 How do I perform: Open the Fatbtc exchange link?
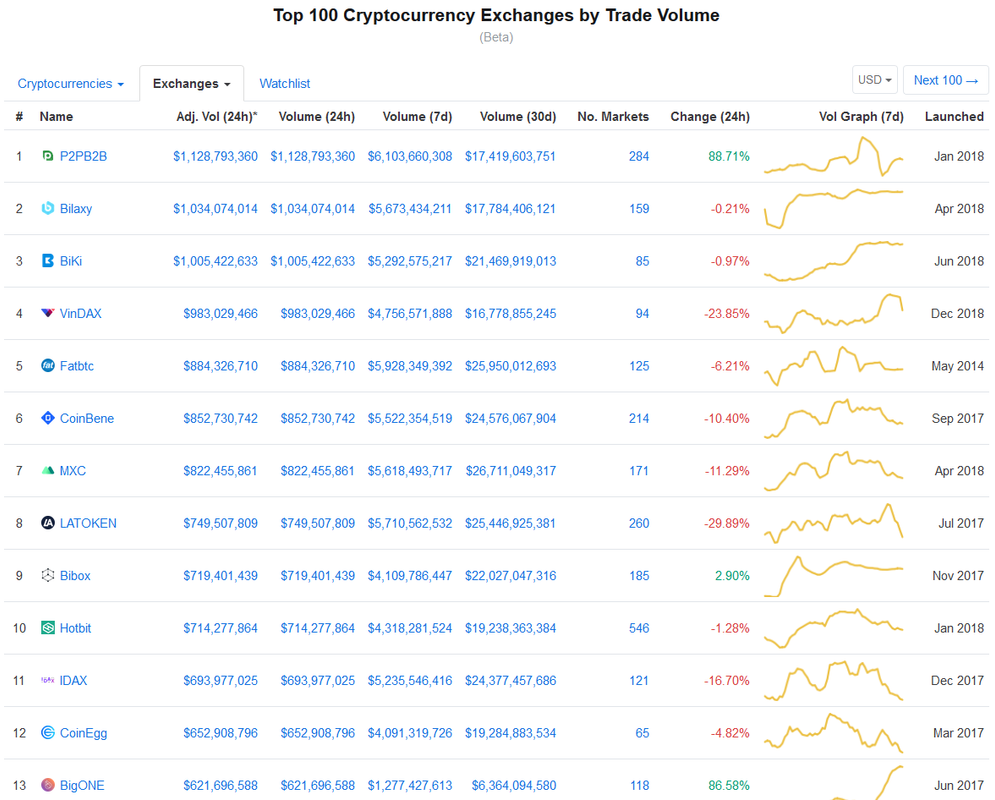[77, 366]
